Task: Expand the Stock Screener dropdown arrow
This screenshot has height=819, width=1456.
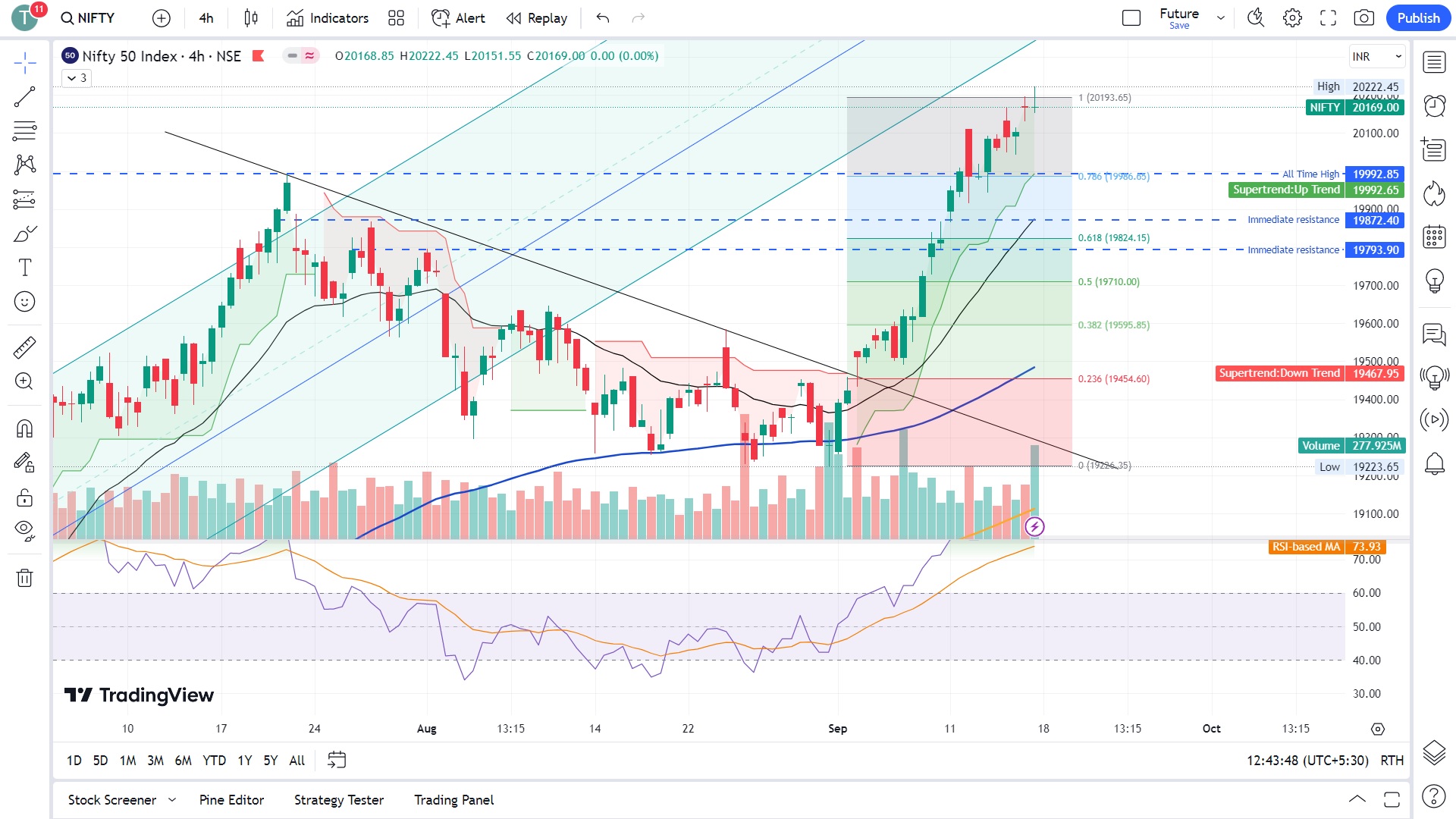Action: [x=172, y=800]
